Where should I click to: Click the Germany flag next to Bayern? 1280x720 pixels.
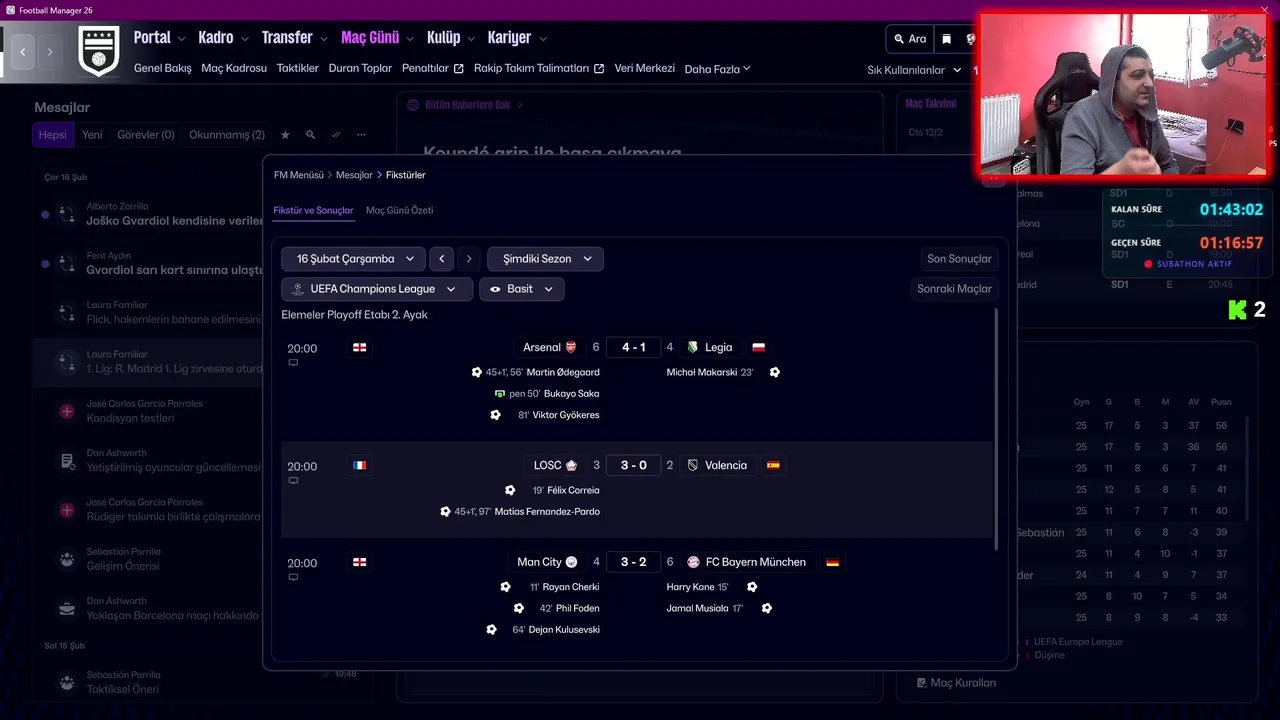832,562
